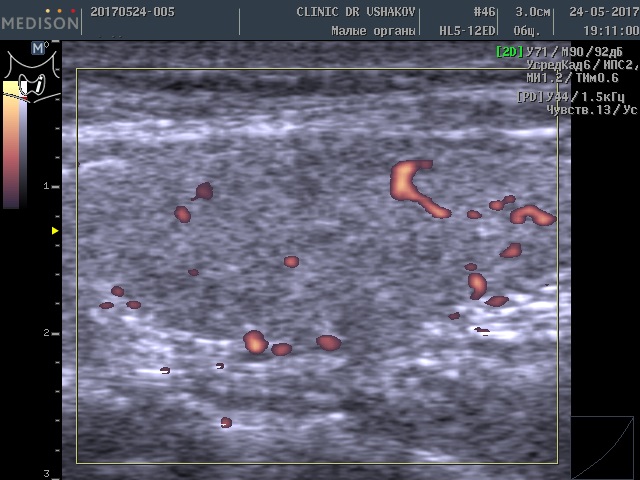
Task: Click the Малые органы preset label
Action: (x=373, y=30)
